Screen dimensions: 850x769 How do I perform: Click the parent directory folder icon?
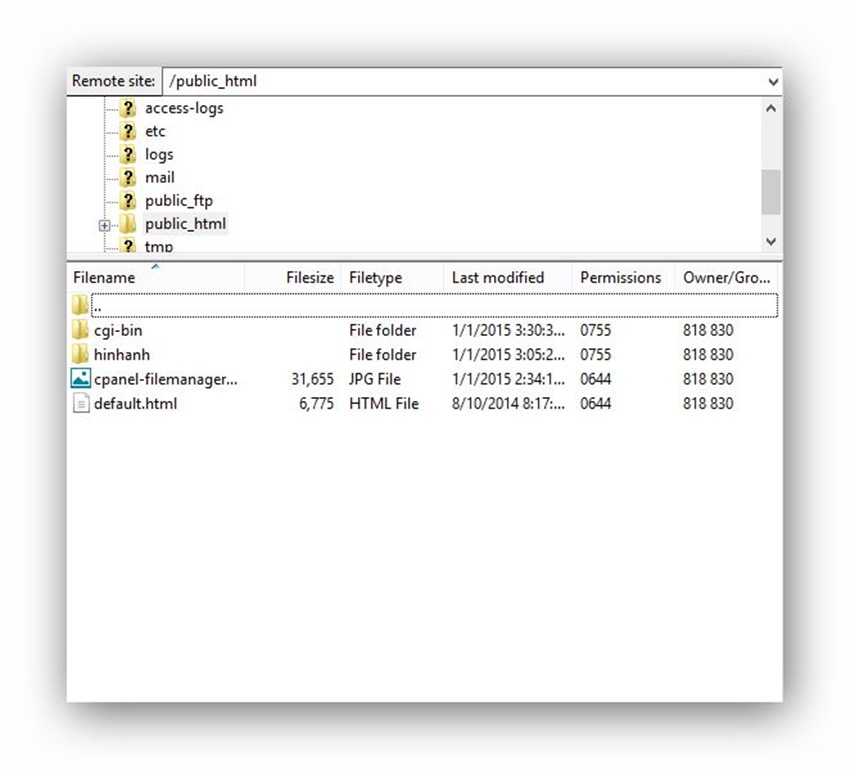point(80,305)
